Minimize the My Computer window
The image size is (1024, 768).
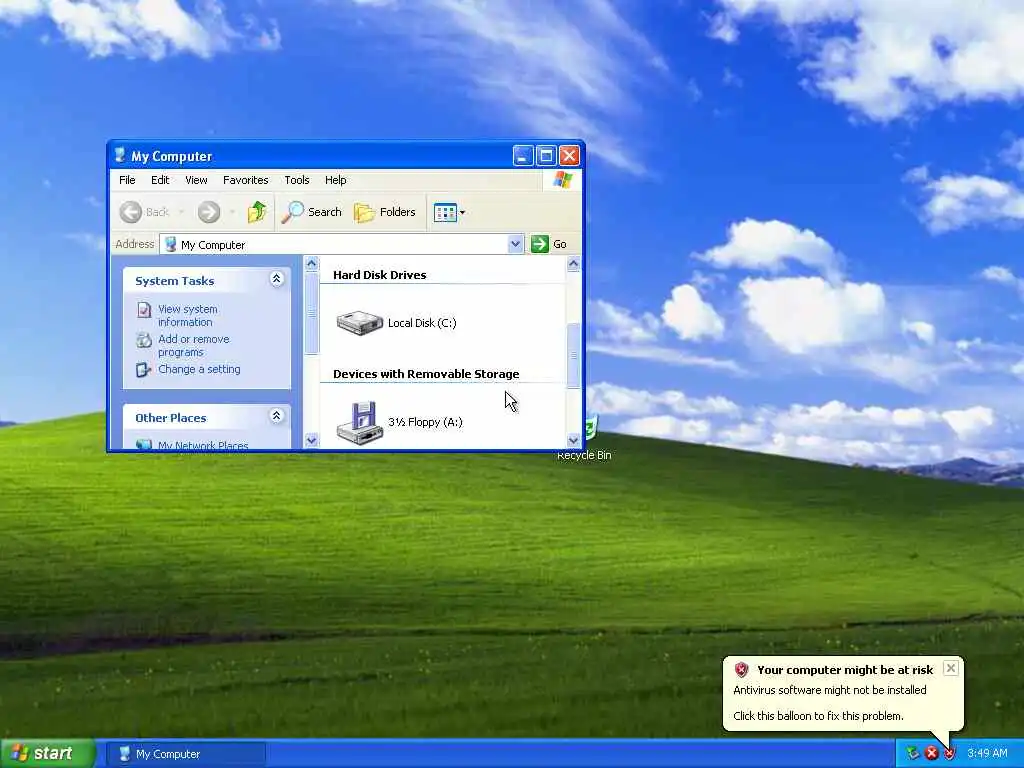coord(522,155)
